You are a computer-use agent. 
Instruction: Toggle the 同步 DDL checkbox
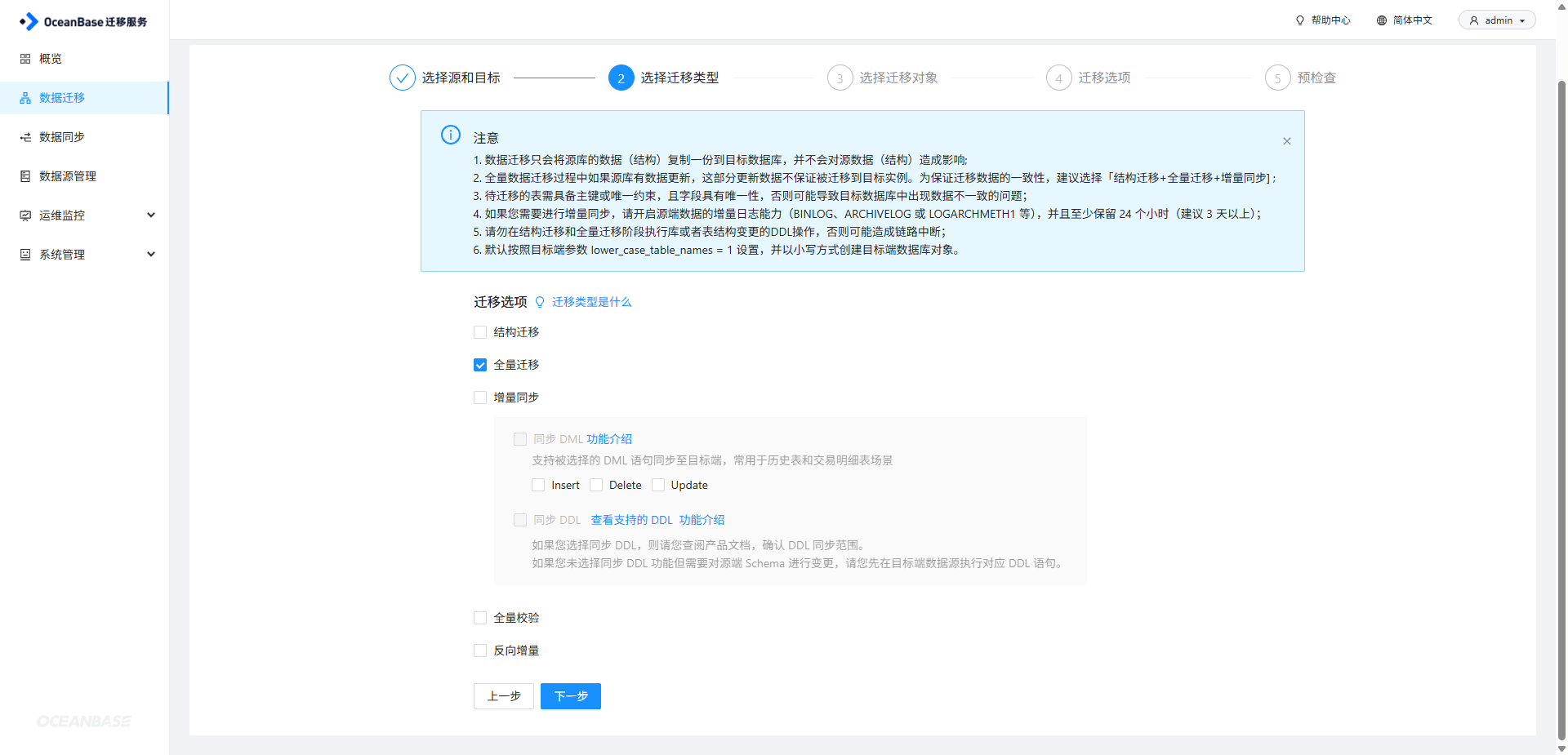(520, 520)
